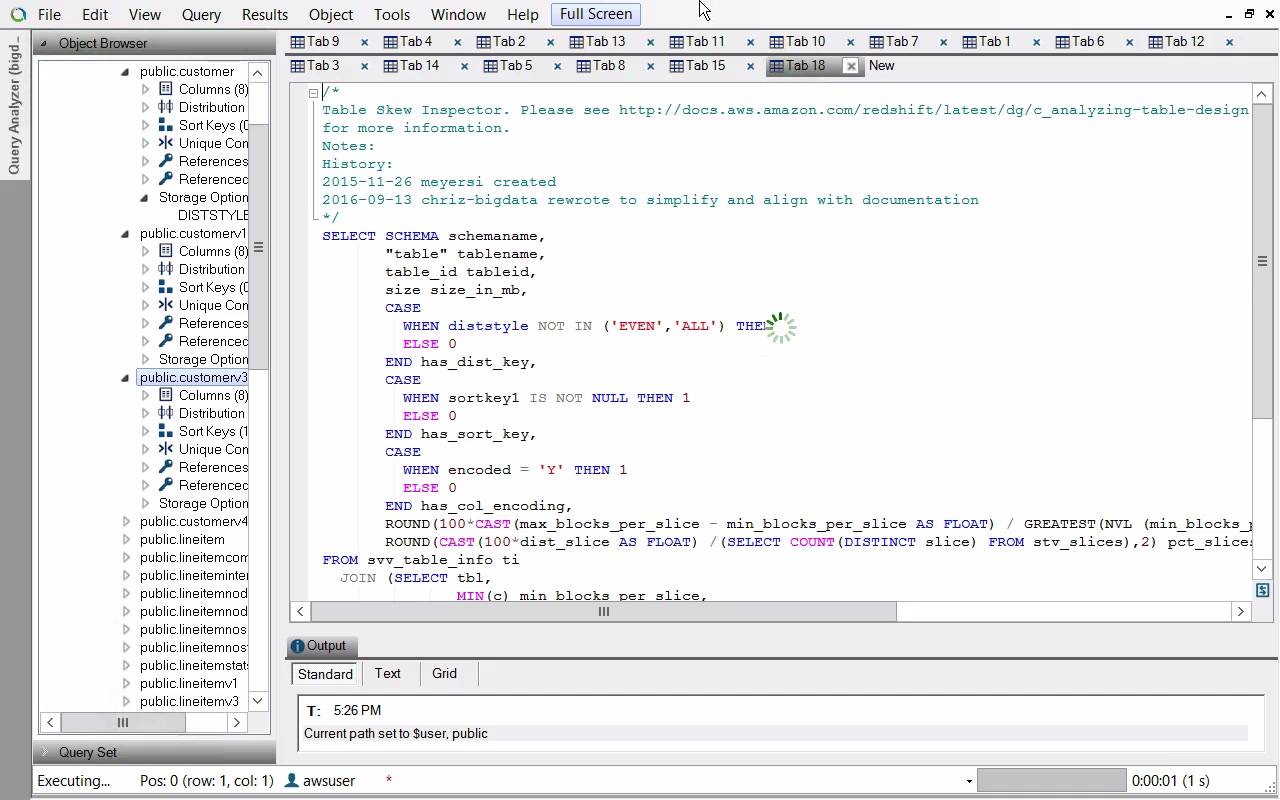This screenshot has height=800, width=1280.
Task: Click the Unique Constraints icon under public.customer
Action: (166, 143)
